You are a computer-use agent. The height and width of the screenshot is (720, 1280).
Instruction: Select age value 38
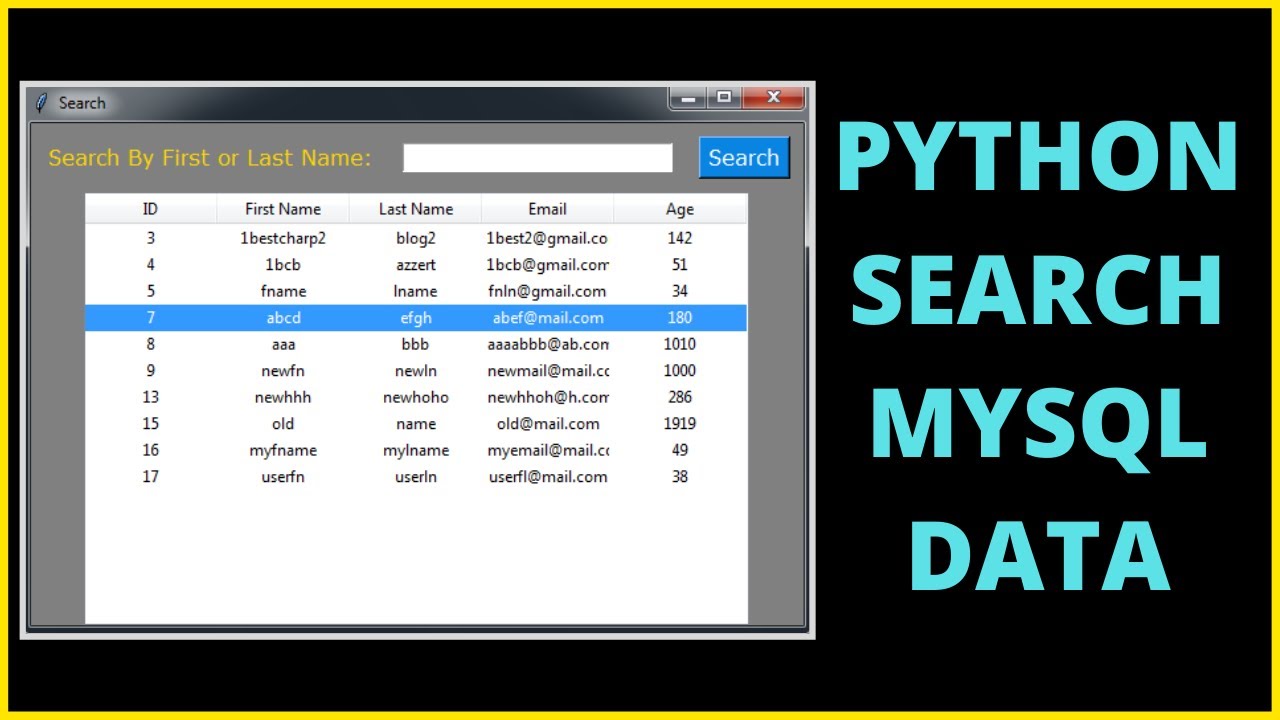click(680, 477)
